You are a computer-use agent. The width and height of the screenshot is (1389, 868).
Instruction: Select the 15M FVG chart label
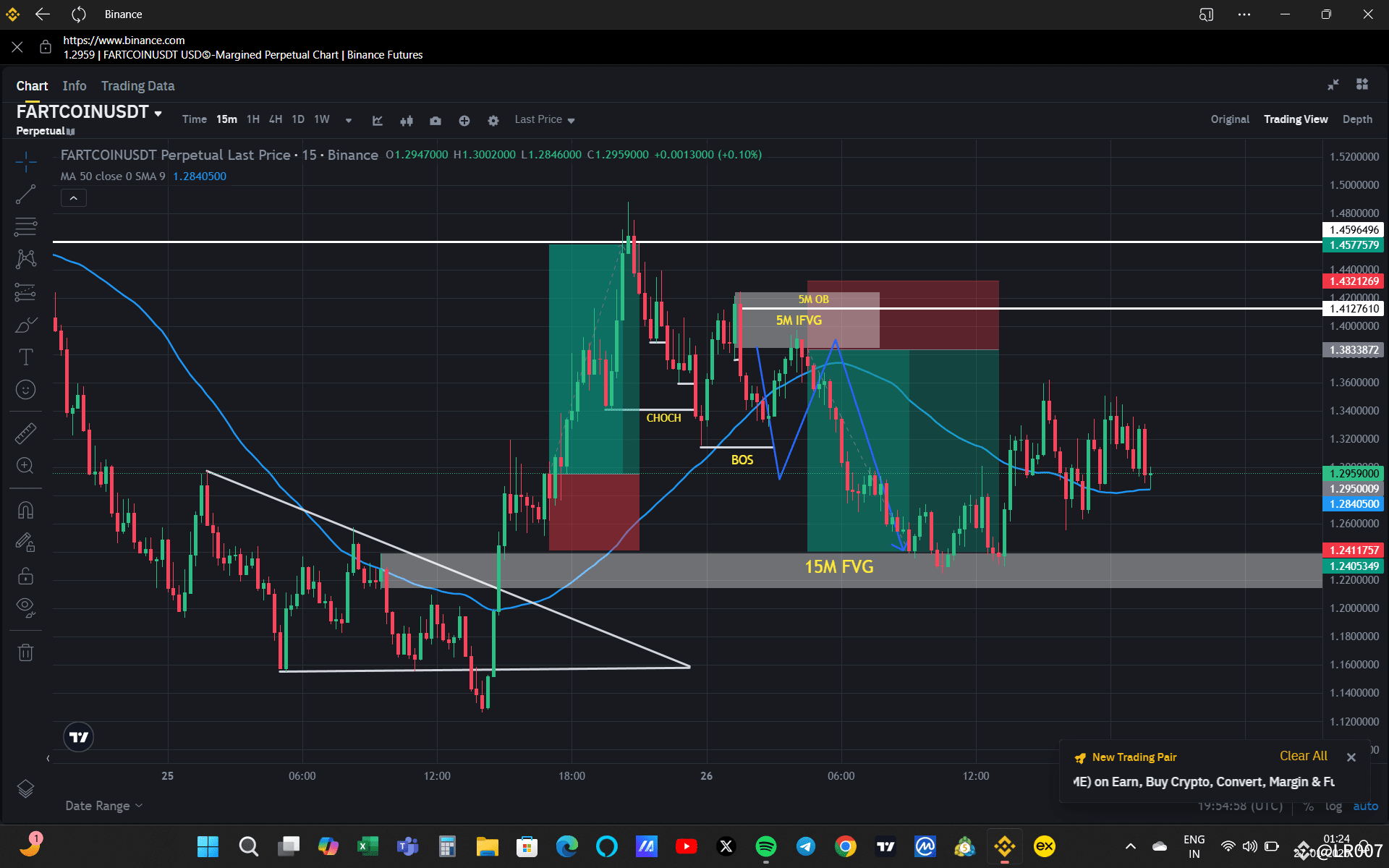(x=839, y=567)
